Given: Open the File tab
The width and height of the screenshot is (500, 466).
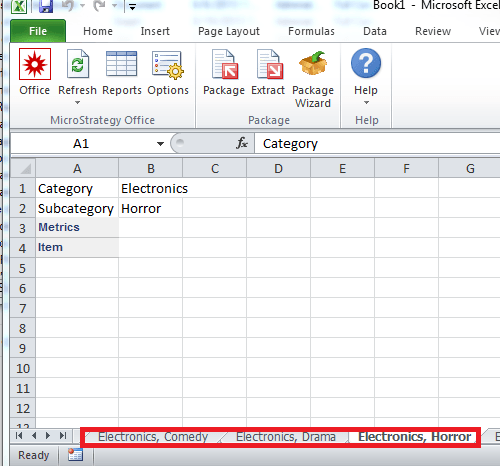Looking at the screenshot, I should (38, 31).
